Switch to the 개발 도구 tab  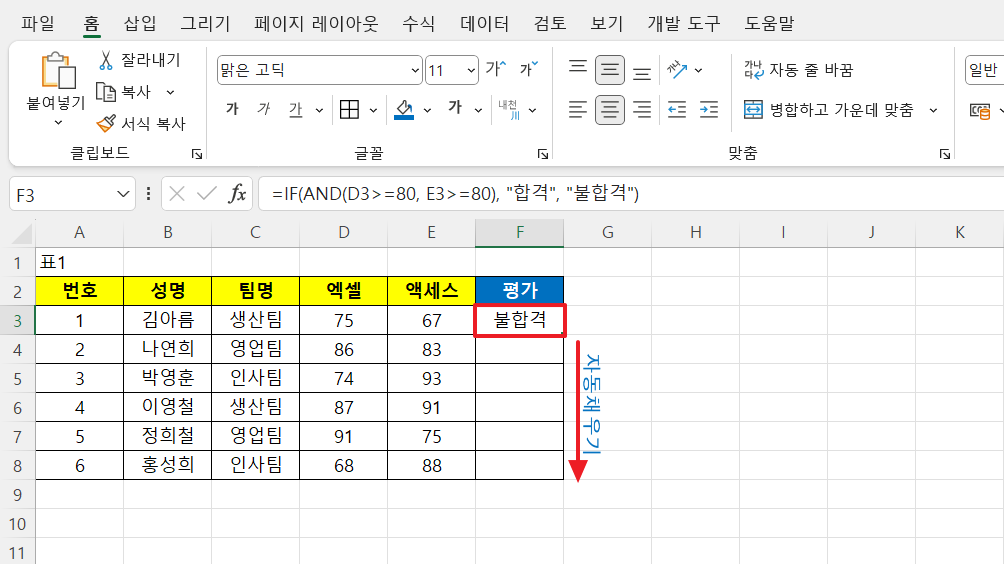pyautogui.click(x=684, y=24)
